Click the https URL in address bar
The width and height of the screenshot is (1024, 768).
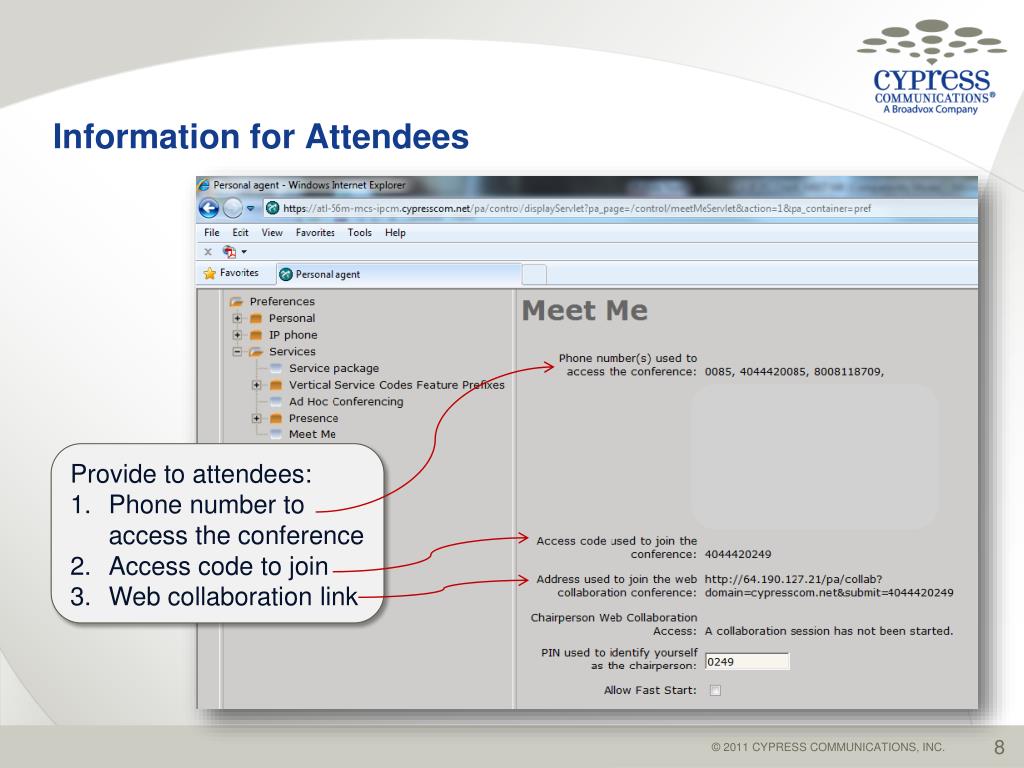(x=577, y=208)
